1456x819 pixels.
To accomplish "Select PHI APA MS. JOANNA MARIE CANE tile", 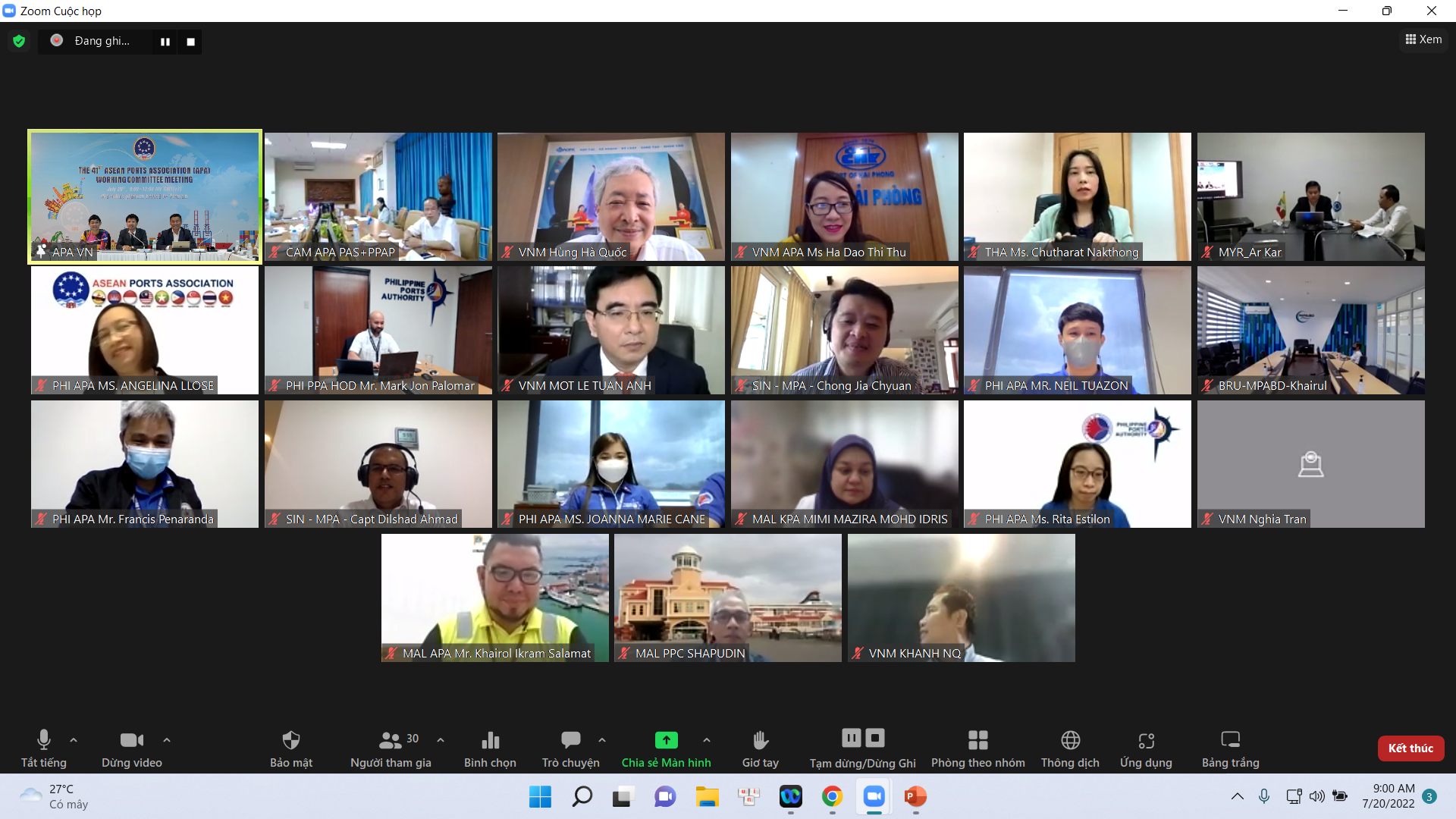I will point(611,464).
